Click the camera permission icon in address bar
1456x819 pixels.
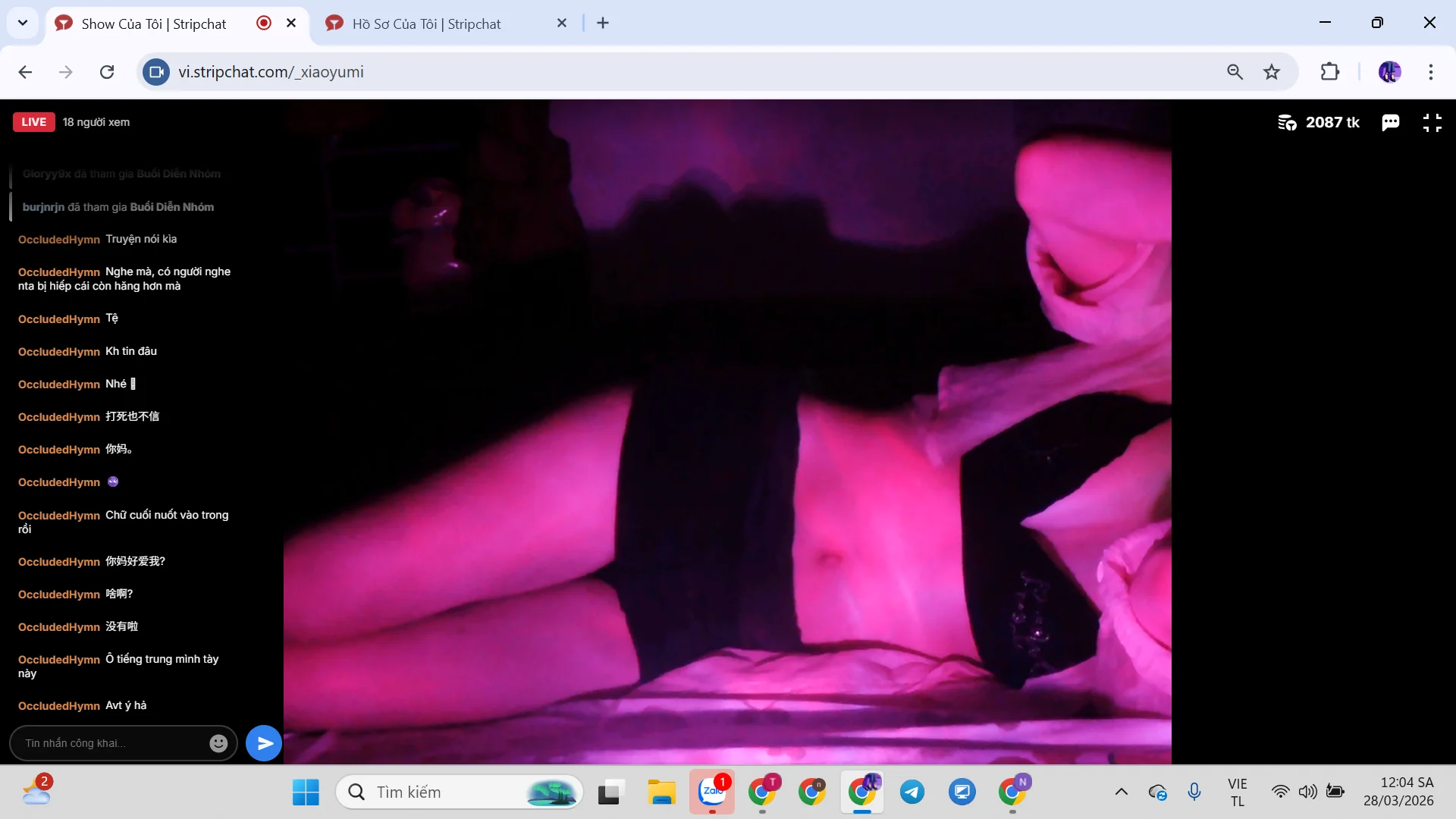click(x=156, y=72)
